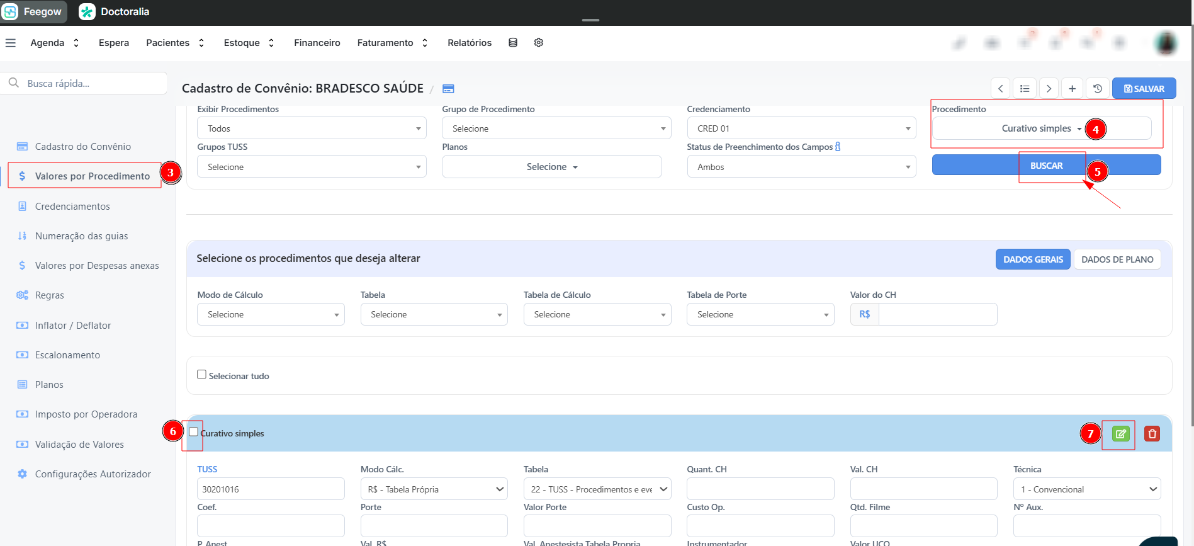Go to next record arrow
This screenshot has width=1194, height=546.
coord(1049,88)
